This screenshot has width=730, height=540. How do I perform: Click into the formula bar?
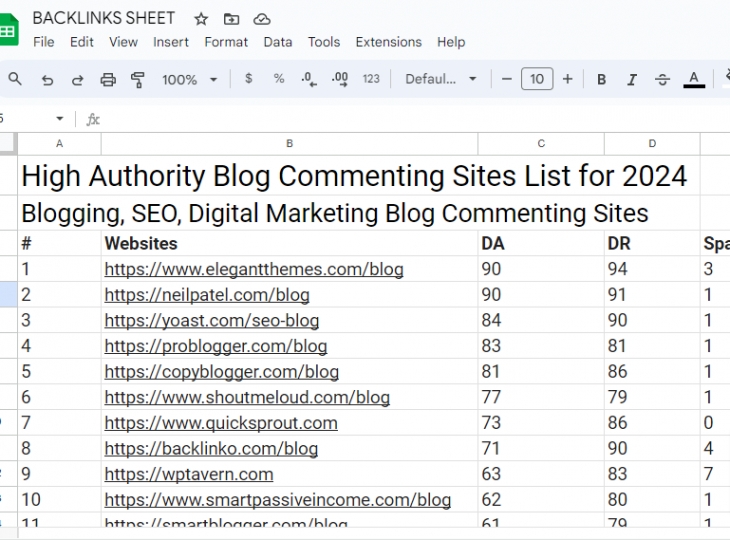414,119
